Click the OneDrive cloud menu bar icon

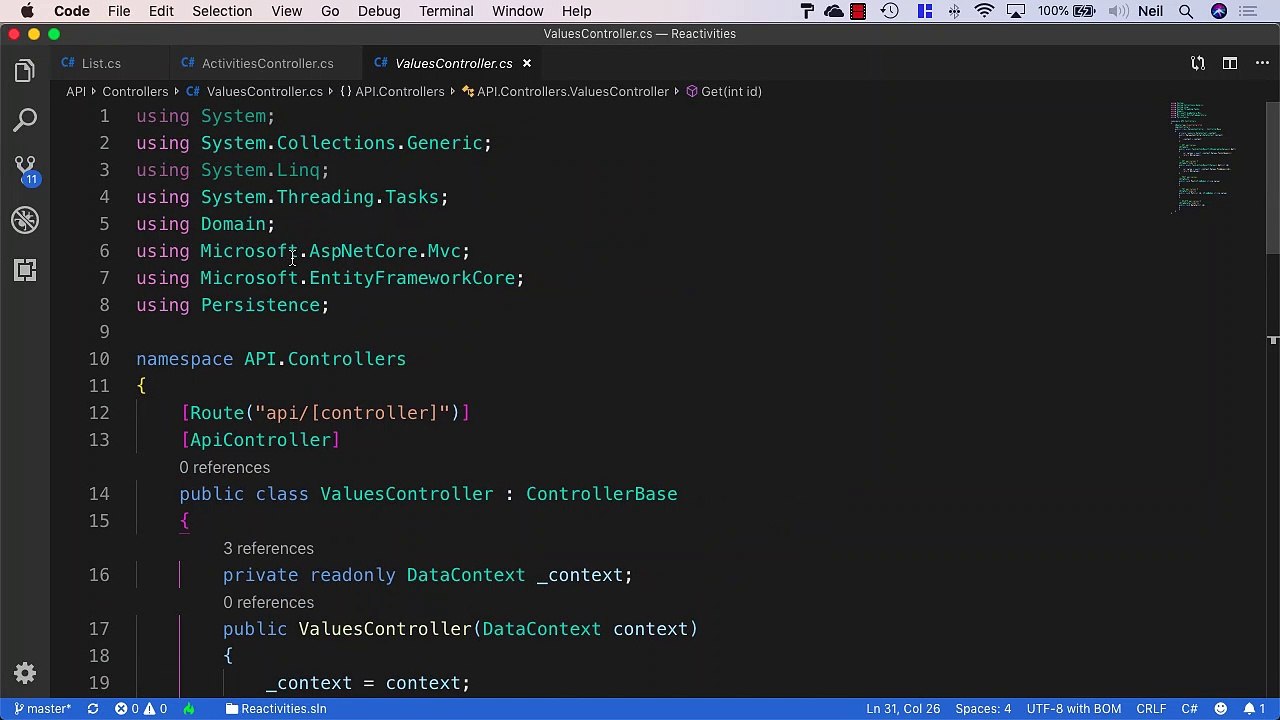pos(834,11)
